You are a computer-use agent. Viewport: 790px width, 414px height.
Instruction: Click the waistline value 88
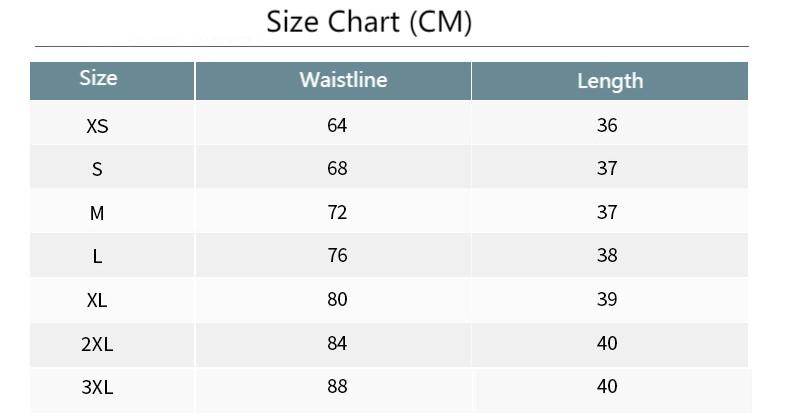[337, 386]
